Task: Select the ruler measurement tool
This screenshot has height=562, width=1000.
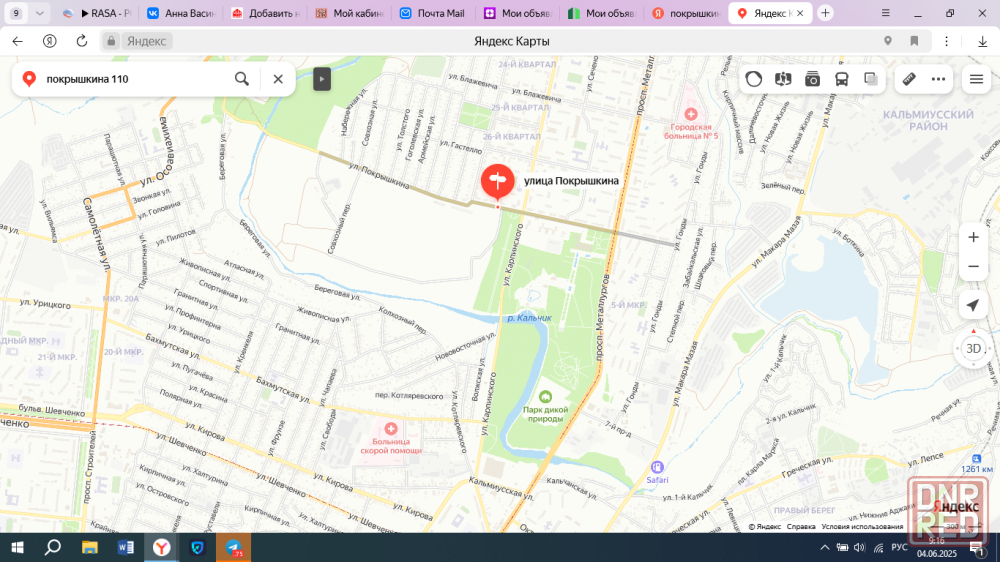Action: pyautogui.click(x=909, y=79)
